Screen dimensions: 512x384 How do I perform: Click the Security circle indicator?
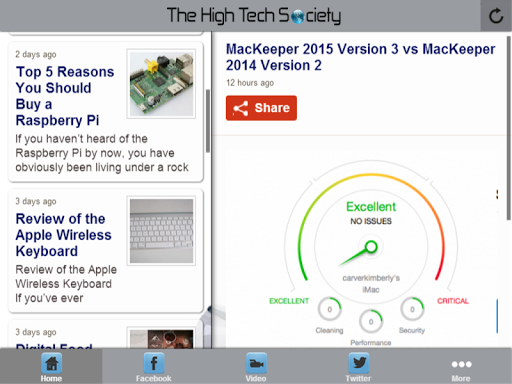[412, 309]
